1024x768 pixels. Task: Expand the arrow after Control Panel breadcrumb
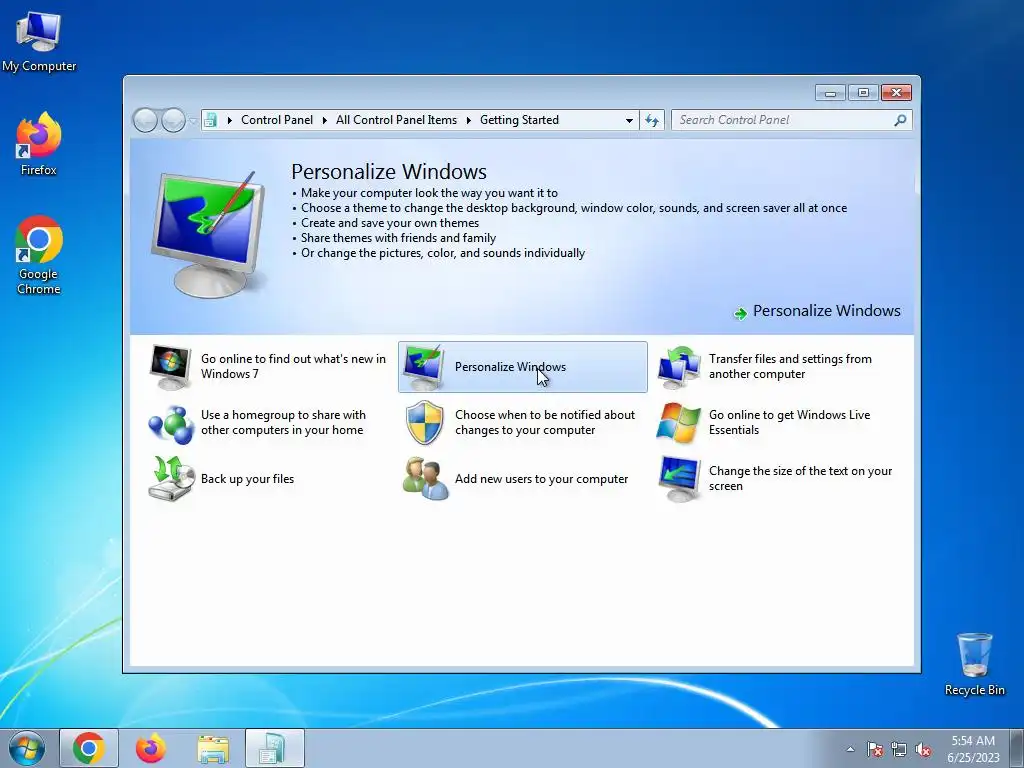tap(325, 120)
